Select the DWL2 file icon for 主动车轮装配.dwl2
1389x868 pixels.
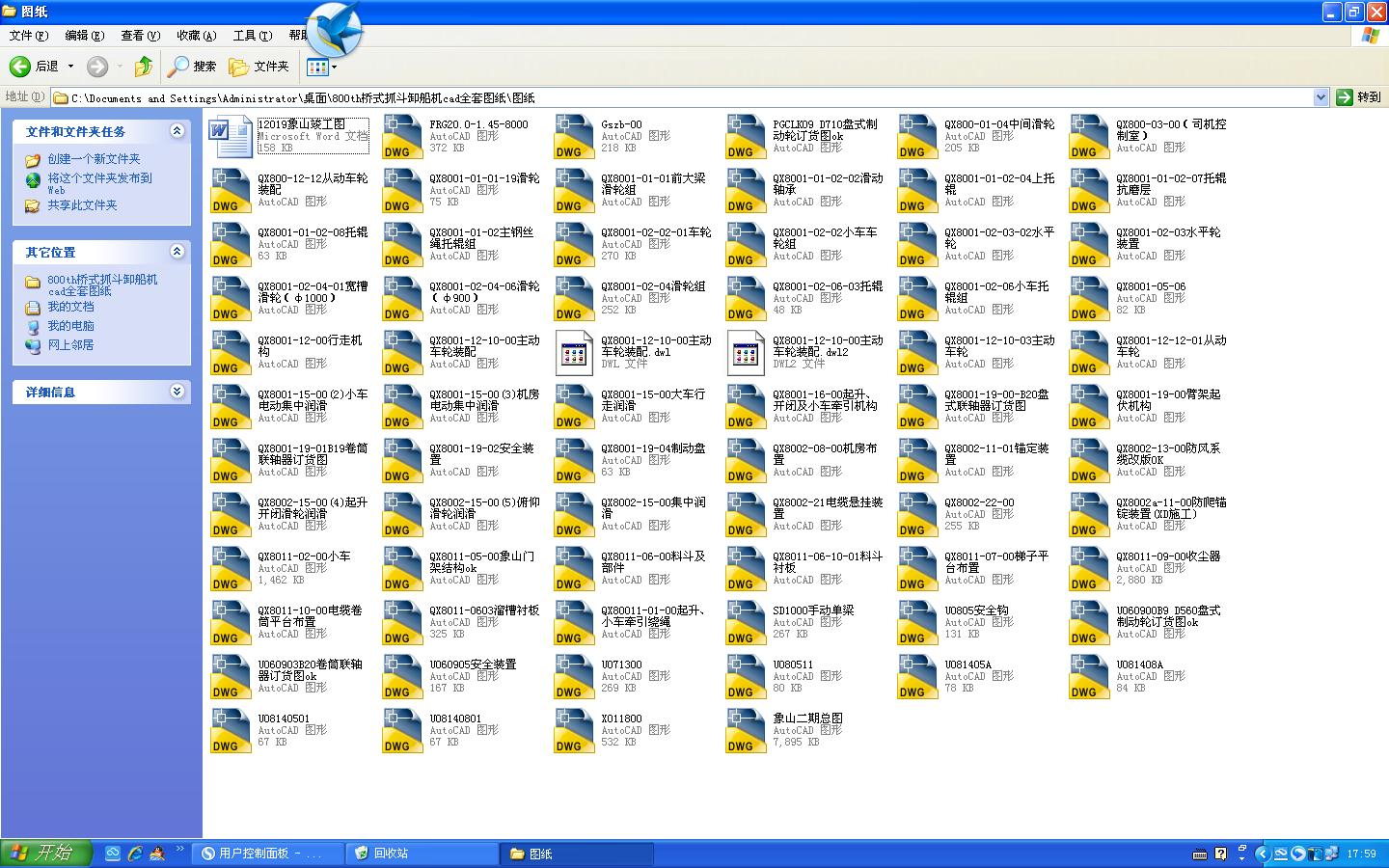[x=747, y=353]
